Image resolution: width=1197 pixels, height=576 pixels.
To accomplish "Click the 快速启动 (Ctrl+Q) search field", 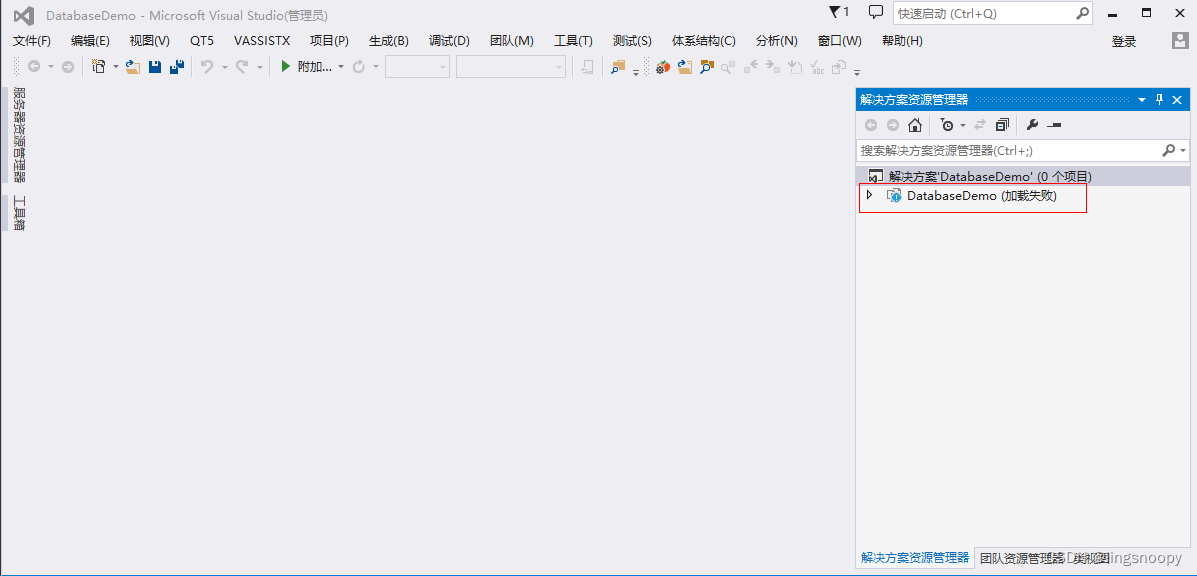I will point(995,13).
